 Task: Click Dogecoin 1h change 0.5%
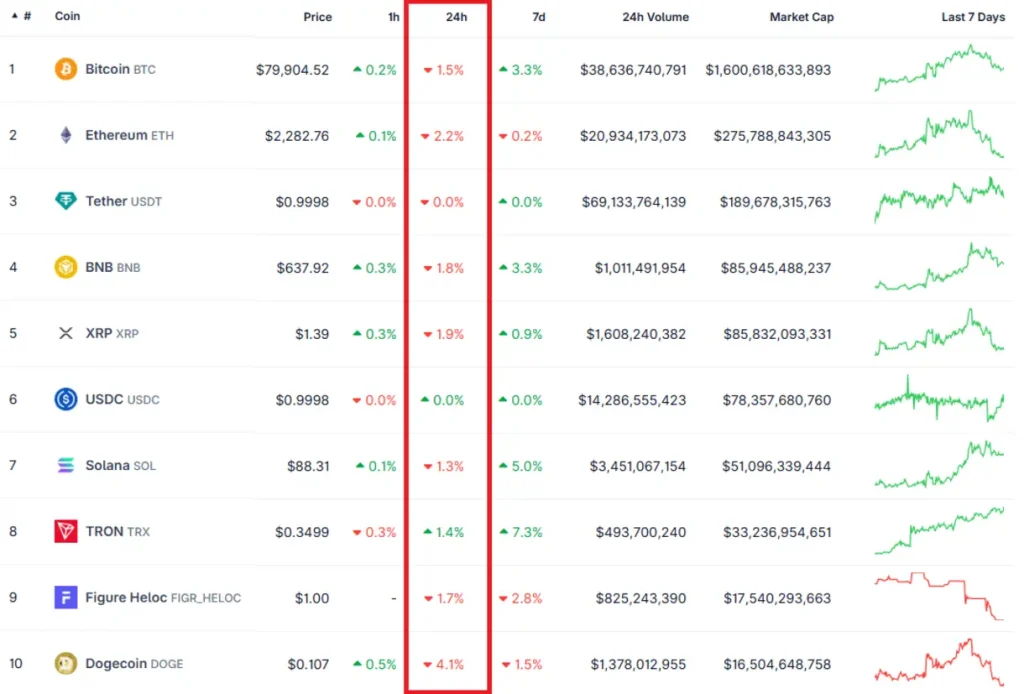375,664
